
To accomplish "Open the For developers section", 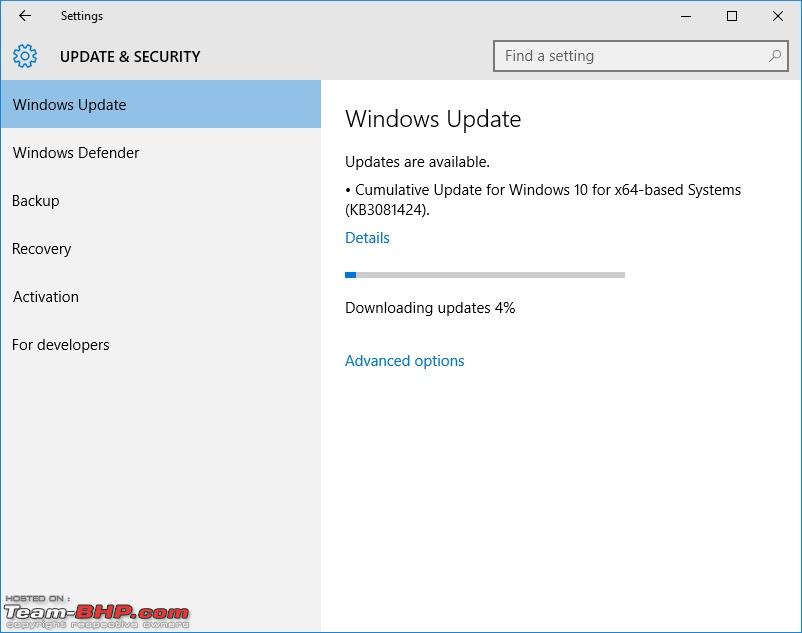I will (x=161, y=345).
